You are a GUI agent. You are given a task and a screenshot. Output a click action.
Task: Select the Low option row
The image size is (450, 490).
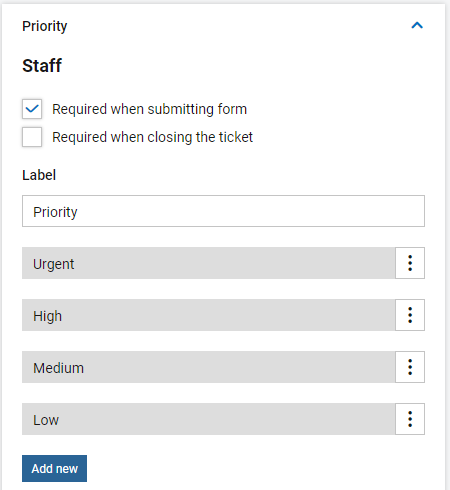[209, 419]
